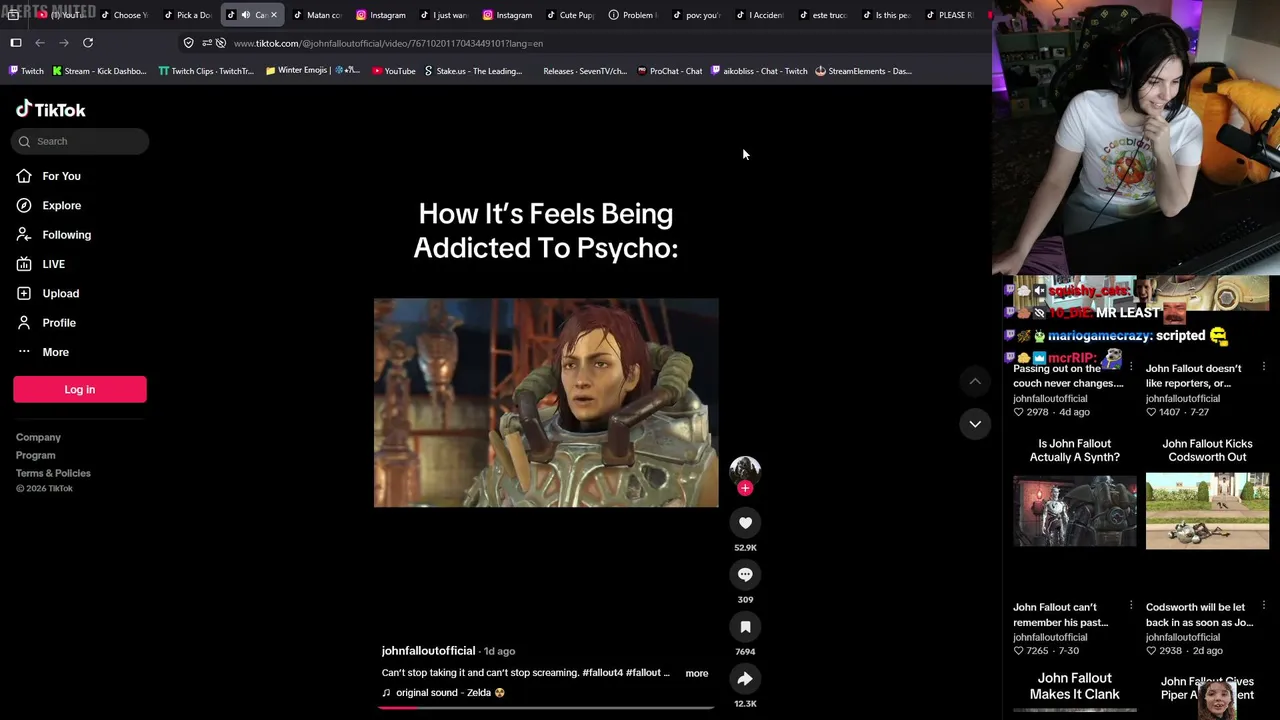1280x720 pixels.
Task: Follow creator with the red plus badge
Action: (745, 488)
